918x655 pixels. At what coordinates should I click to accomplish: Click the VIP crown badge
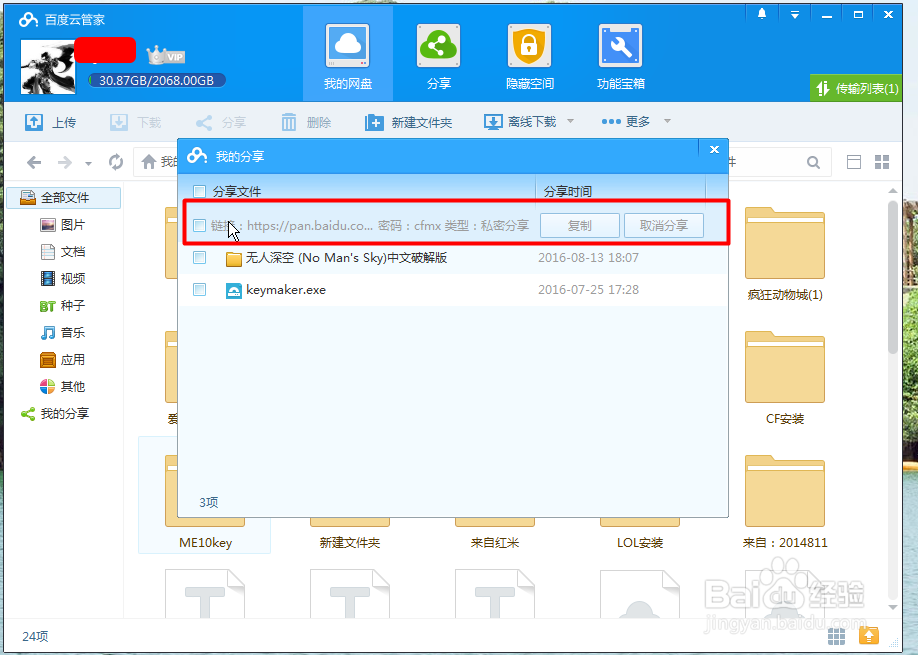(x=165, y=56)
